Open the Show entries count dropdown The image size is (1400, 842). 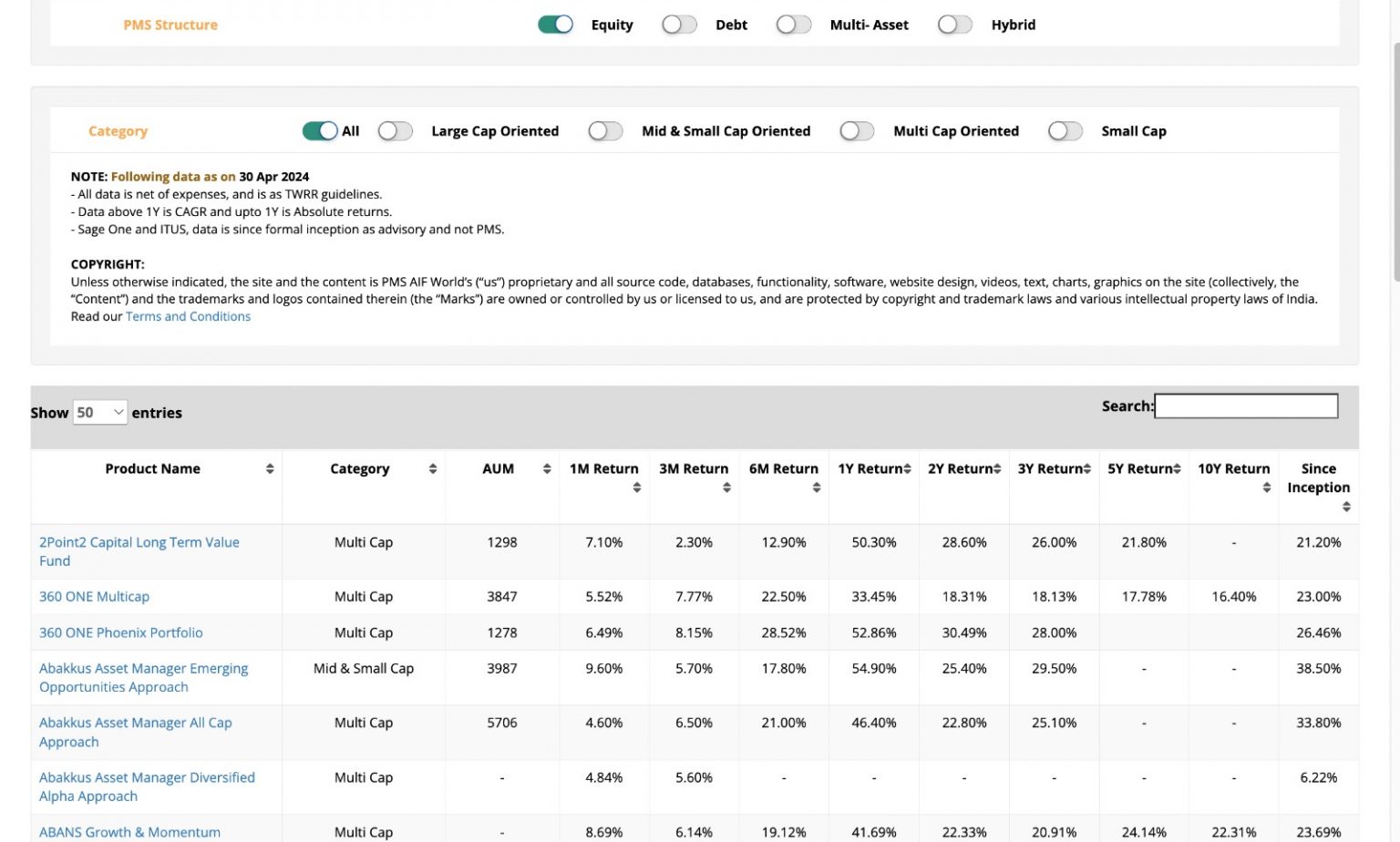99,413
